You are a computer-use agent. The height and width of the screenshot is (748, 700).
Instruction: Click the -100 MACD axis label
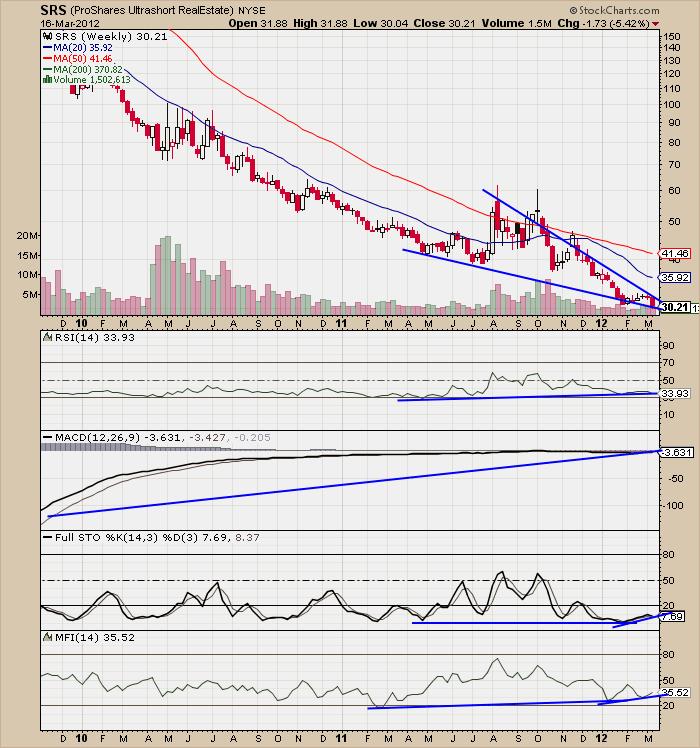674,506
